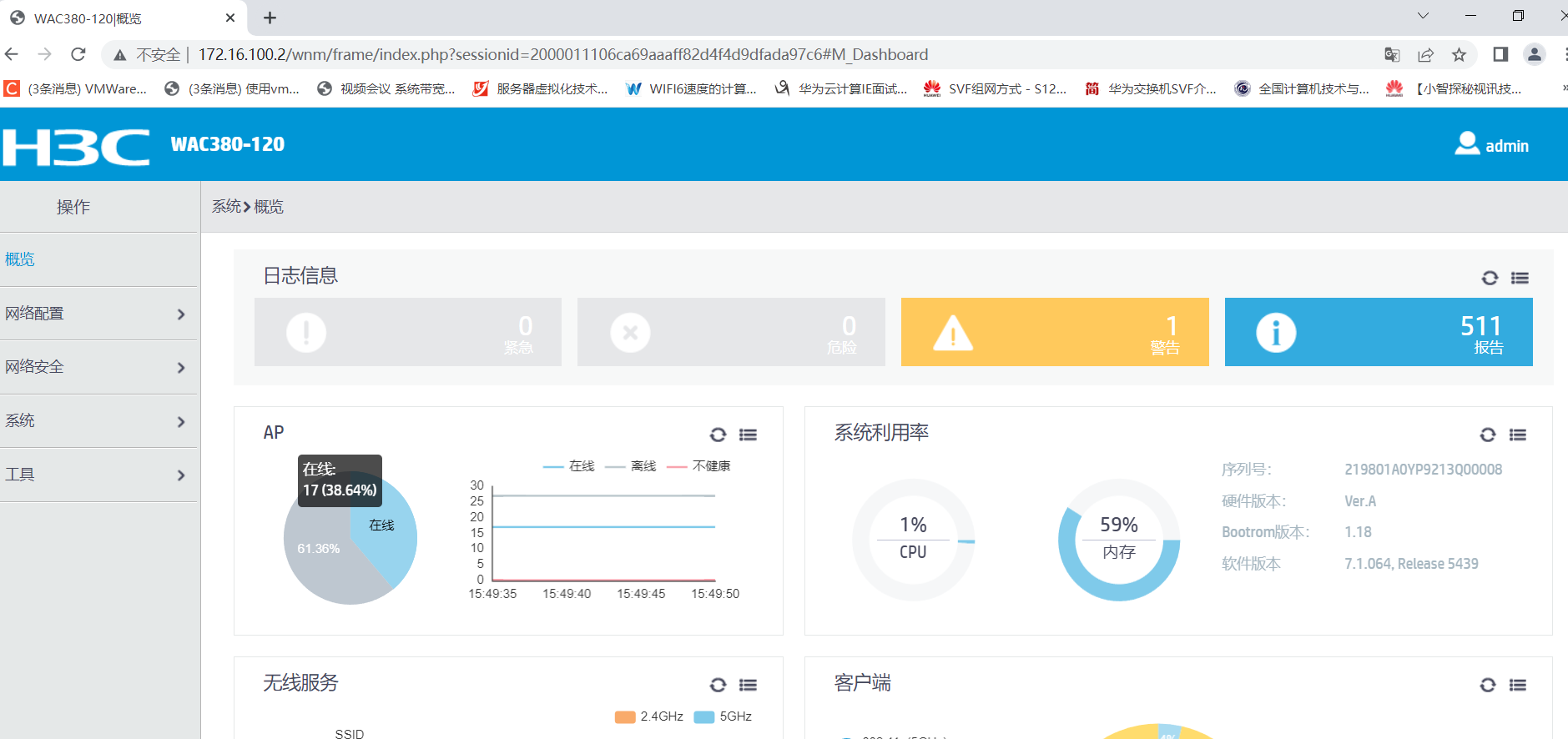1568x739 pixels.
Task: Close the WAC380-120 browser tab
Action: [230, 18]
